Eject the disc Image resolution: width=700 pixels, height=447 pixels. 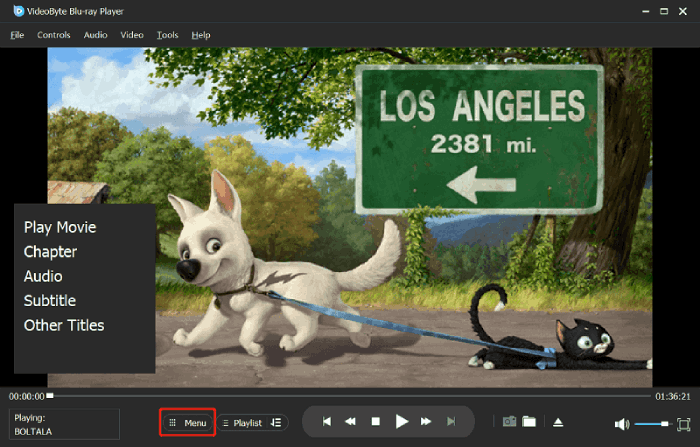pos(558,422)
